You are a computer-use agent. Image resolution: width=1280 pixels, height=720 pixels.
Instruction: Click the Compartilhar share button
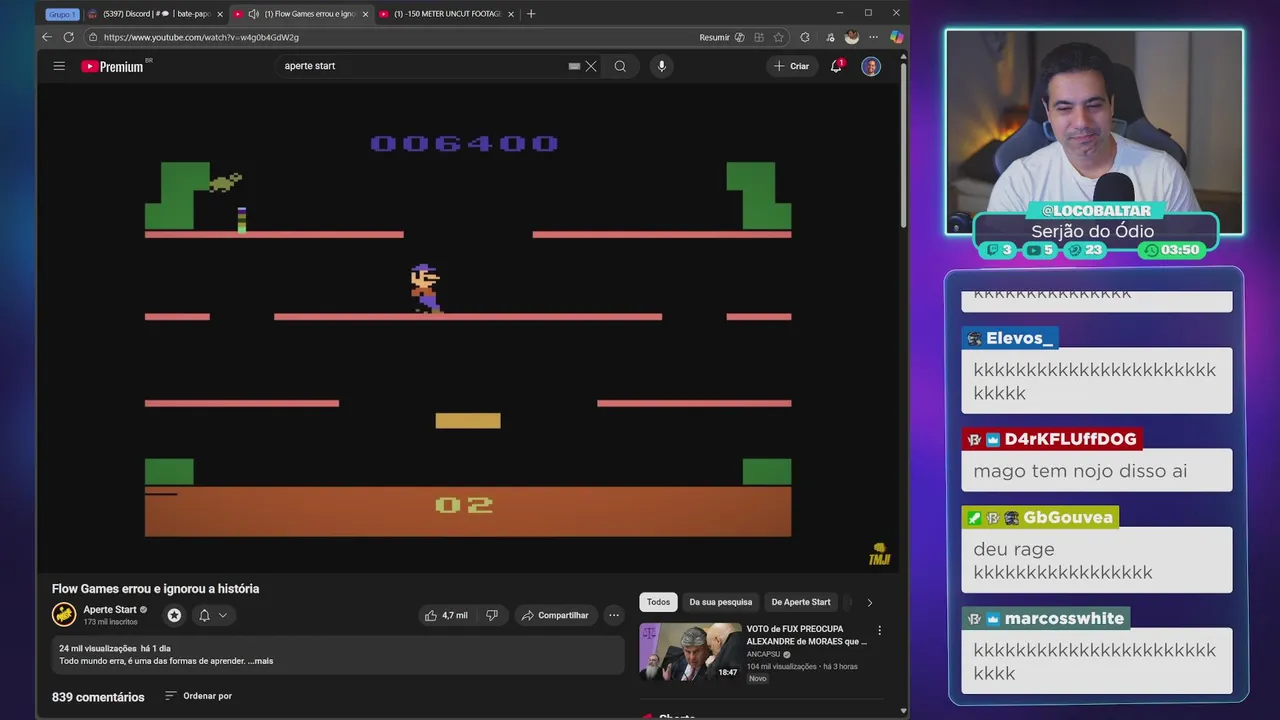[556, 615]
